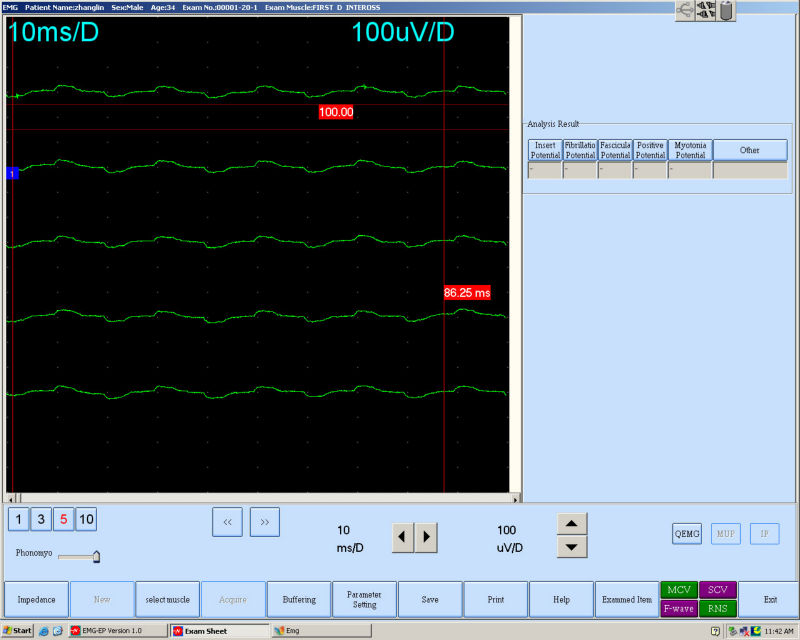Click the Positive Potential result field
This screenshot has height=640, width=800.
[x=650, y=170]
